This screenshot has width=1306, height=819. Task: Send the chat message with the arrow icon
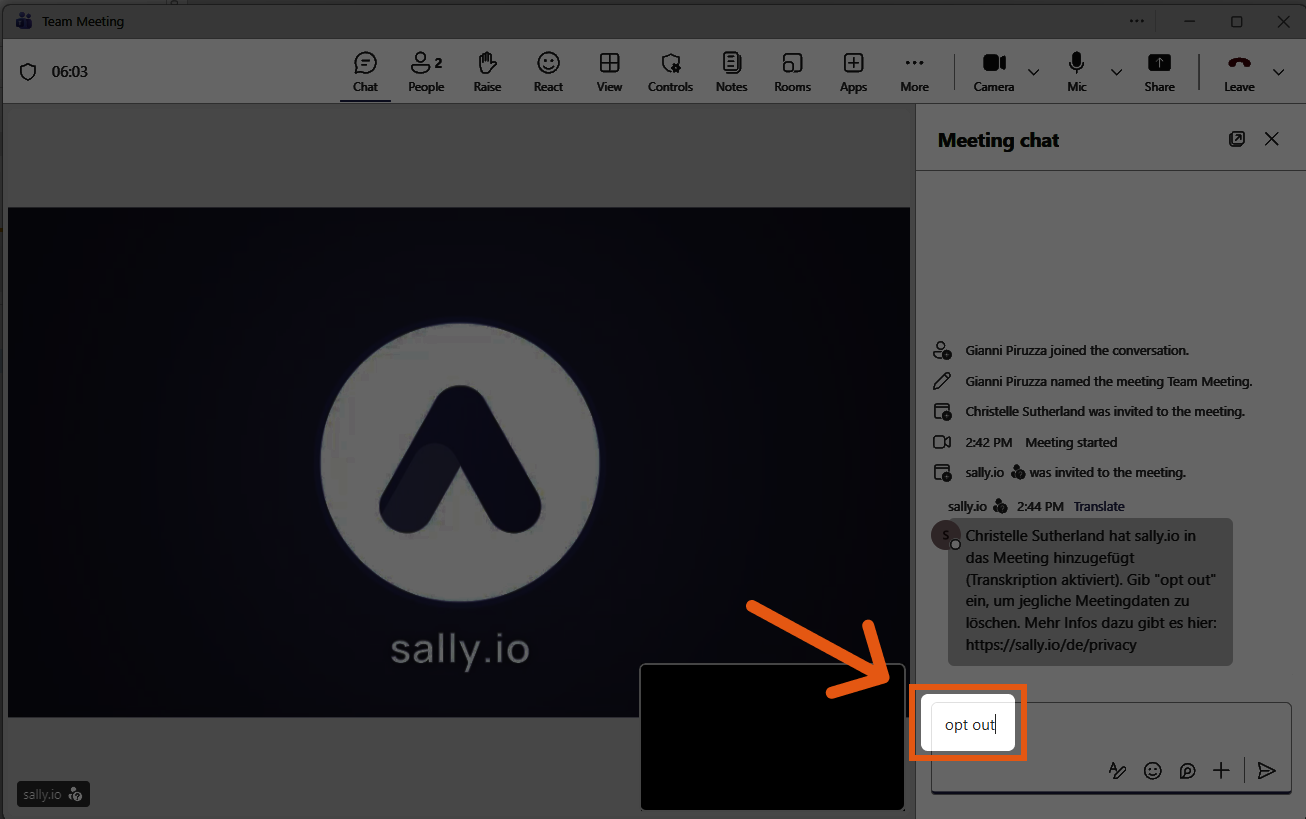(1266, 770)
